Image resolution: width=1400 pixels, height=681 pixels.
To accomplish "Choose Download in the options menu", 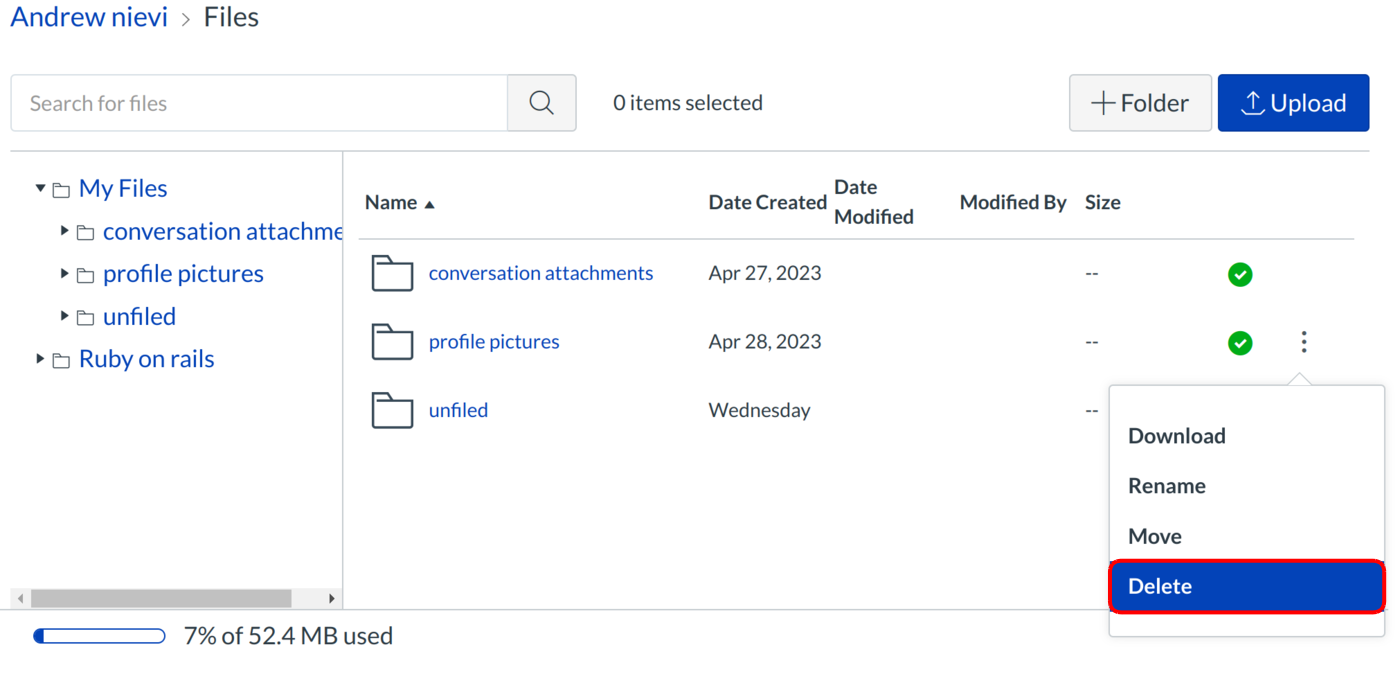I will click(x=1176, y=436).
